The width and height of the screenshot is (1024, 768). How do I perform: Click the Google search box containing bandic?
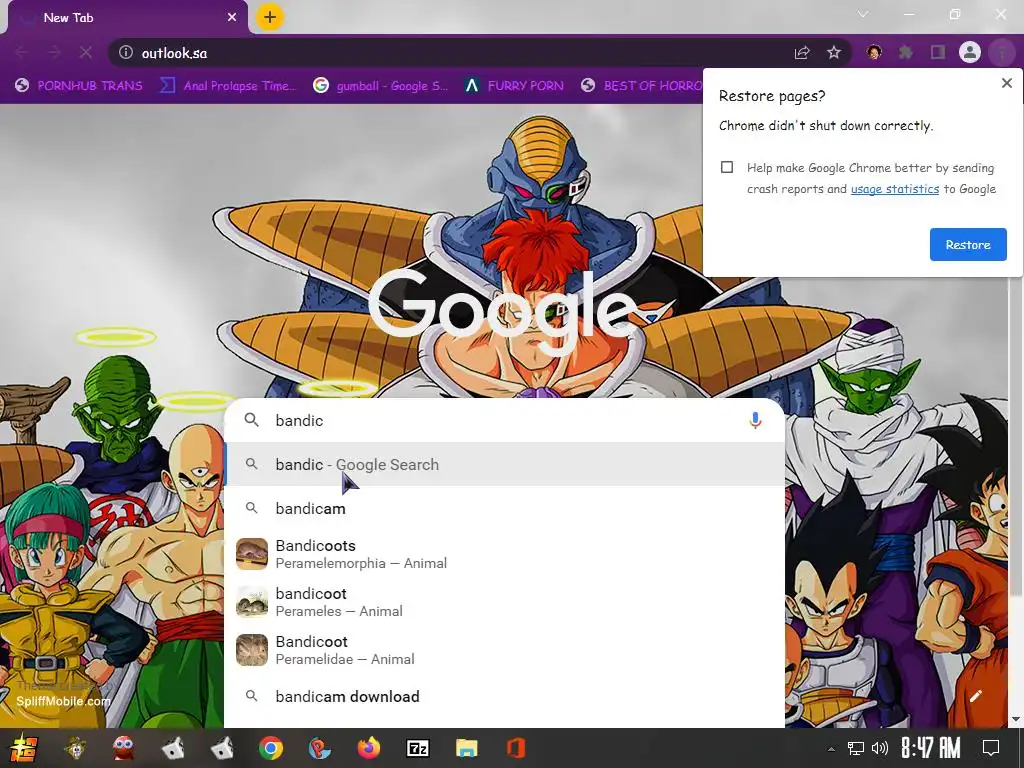click(x=504, y=420)
